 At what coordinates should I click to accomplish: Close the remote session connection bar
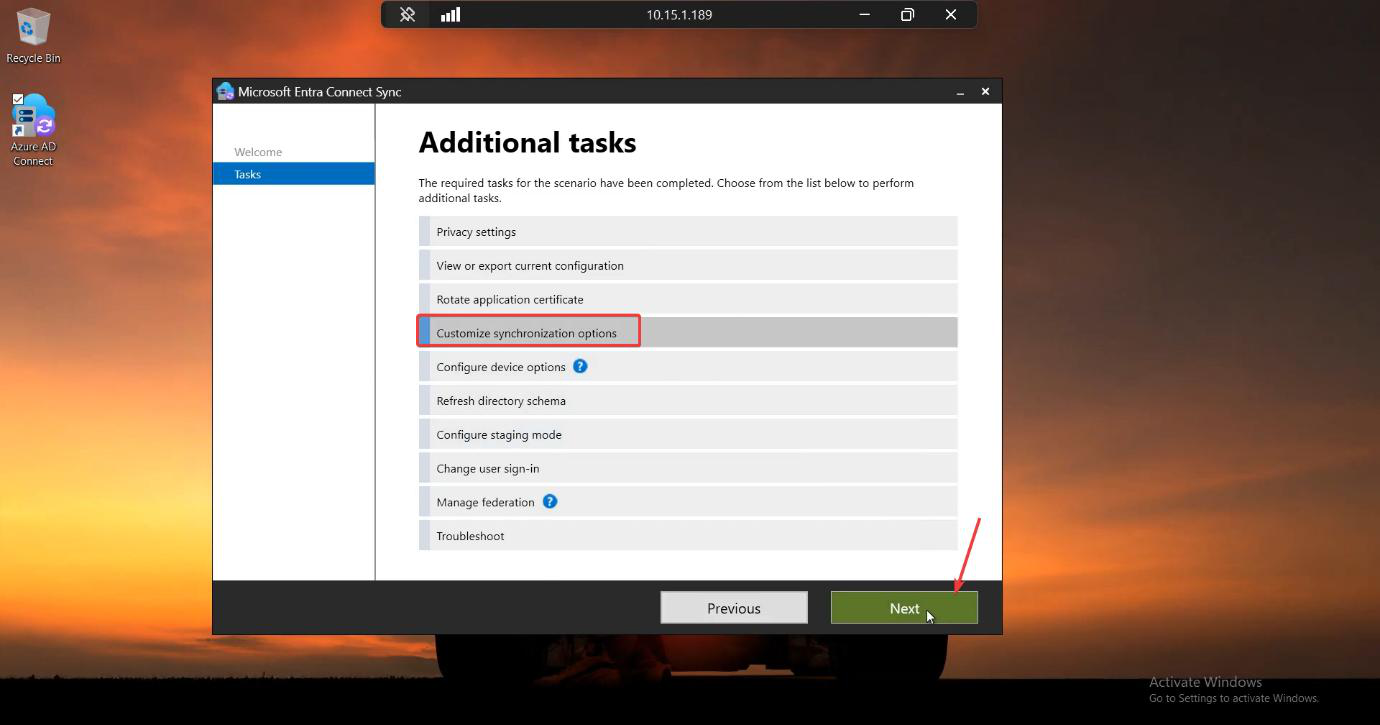point(951,15)
